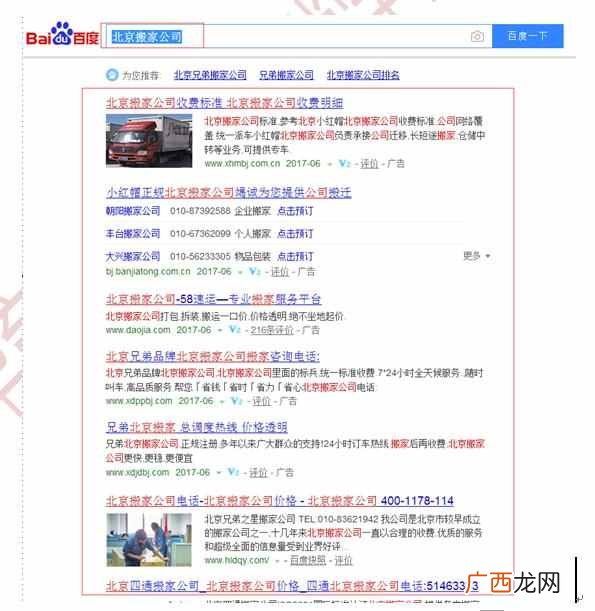Click the V badge next to www.xhmbj.com.cn

pos(344,164)
